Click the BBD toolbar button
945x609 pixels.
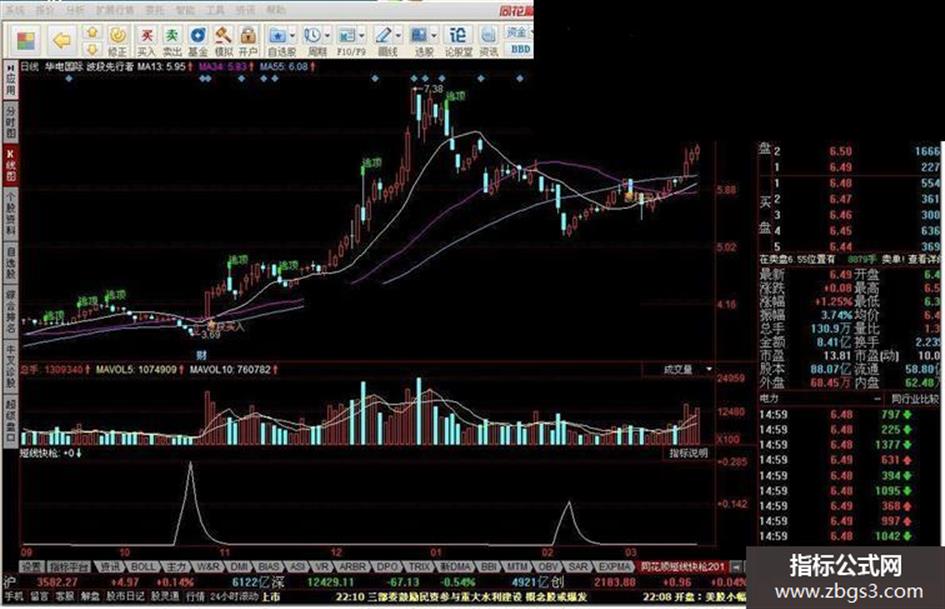tap(520, 49)
